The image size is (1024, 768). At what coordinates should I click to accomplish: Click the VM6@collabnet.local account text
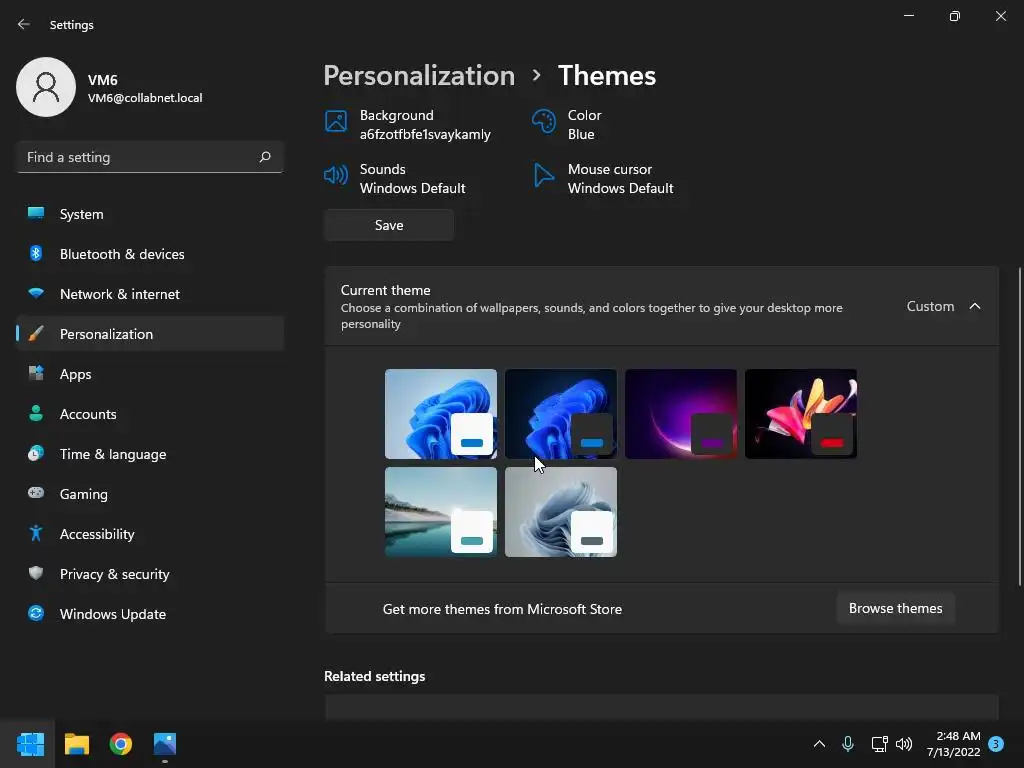pyautogui.click(x=145, y=98)
